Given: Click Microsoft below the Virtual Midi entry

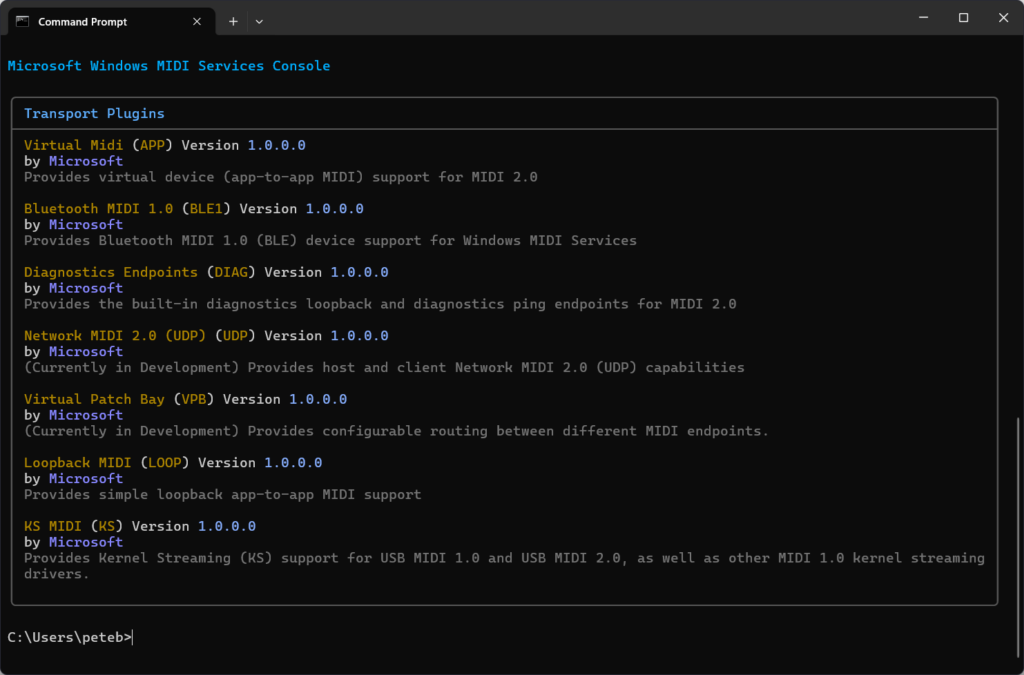Looking at the screenshot, I should point(86,160).
